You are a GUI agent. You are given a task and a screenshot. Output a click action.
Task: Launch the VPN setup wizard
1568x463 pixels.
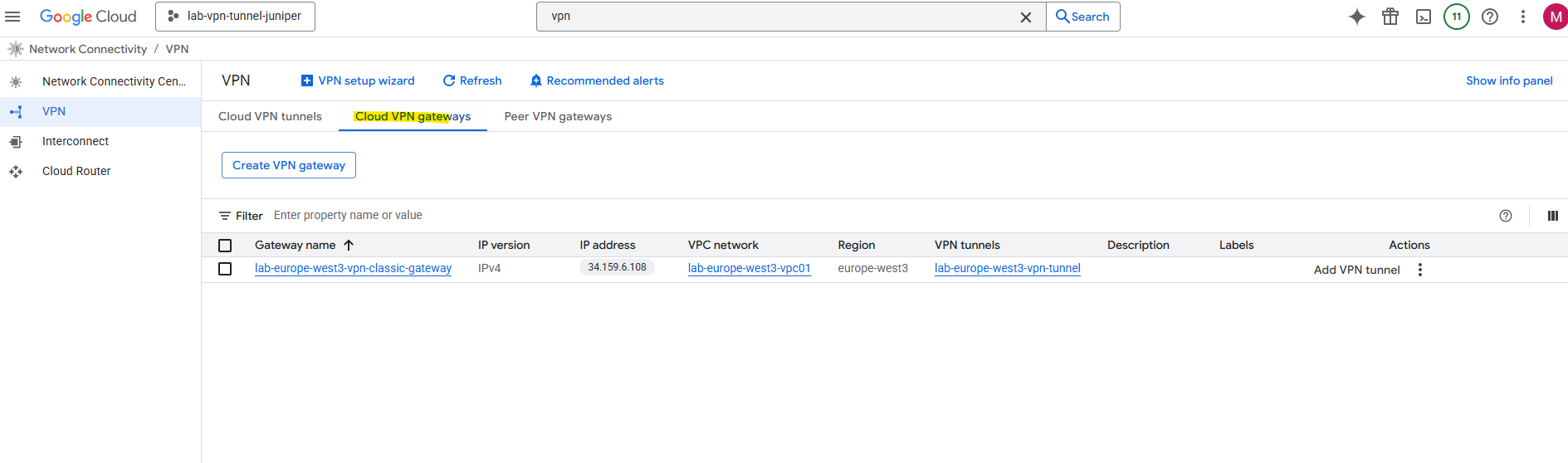pyautogui.click(x=358, y=80)
